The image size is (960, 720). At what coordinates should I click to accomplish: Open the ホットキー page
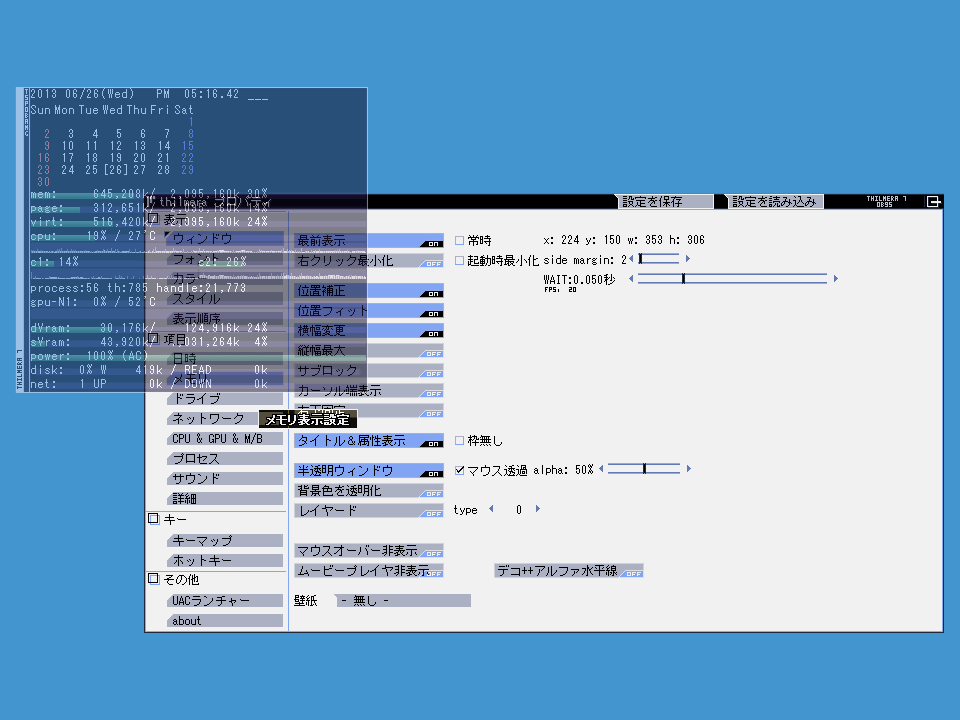(225, 560)
